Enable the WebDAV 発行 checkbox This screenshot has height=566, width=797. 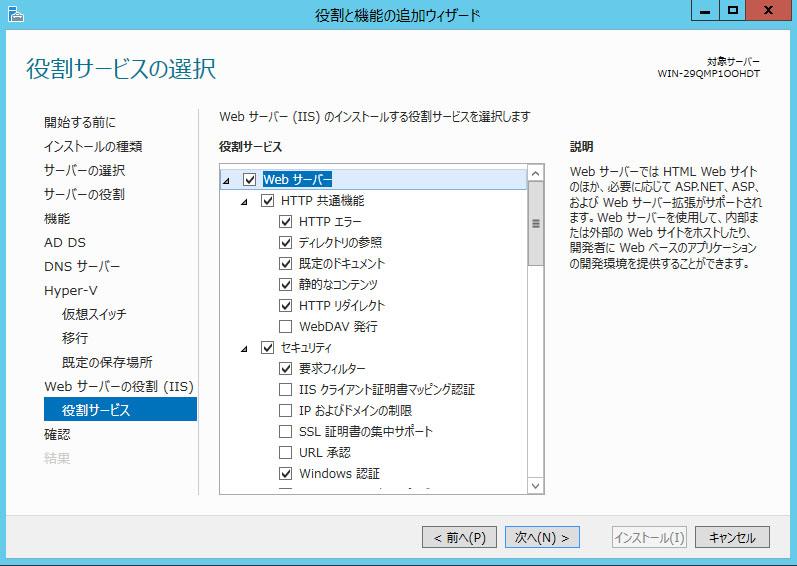tap(286, 326)
